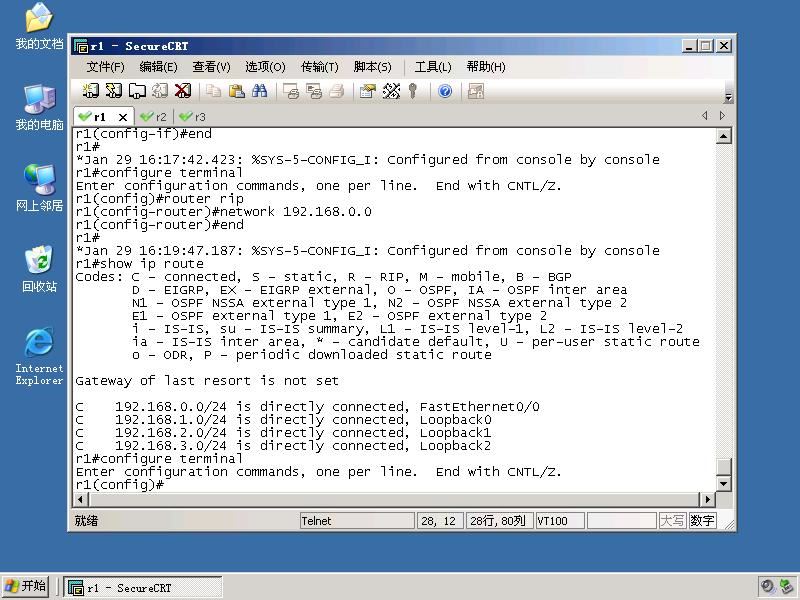
Task: Click the vertical scrollbar thumb
Action: point(723,466)
